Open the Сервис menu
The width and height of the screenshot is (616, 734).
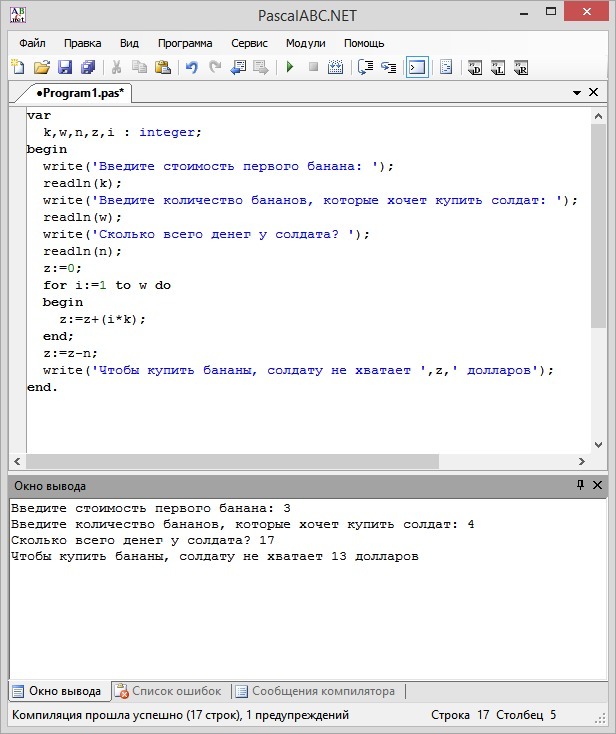tap(249, 43)
